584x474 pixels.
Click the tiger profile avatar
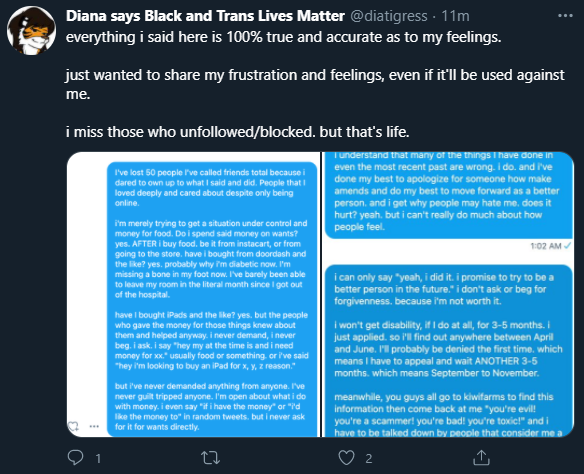pyautogui.click(x=31, y=31)
